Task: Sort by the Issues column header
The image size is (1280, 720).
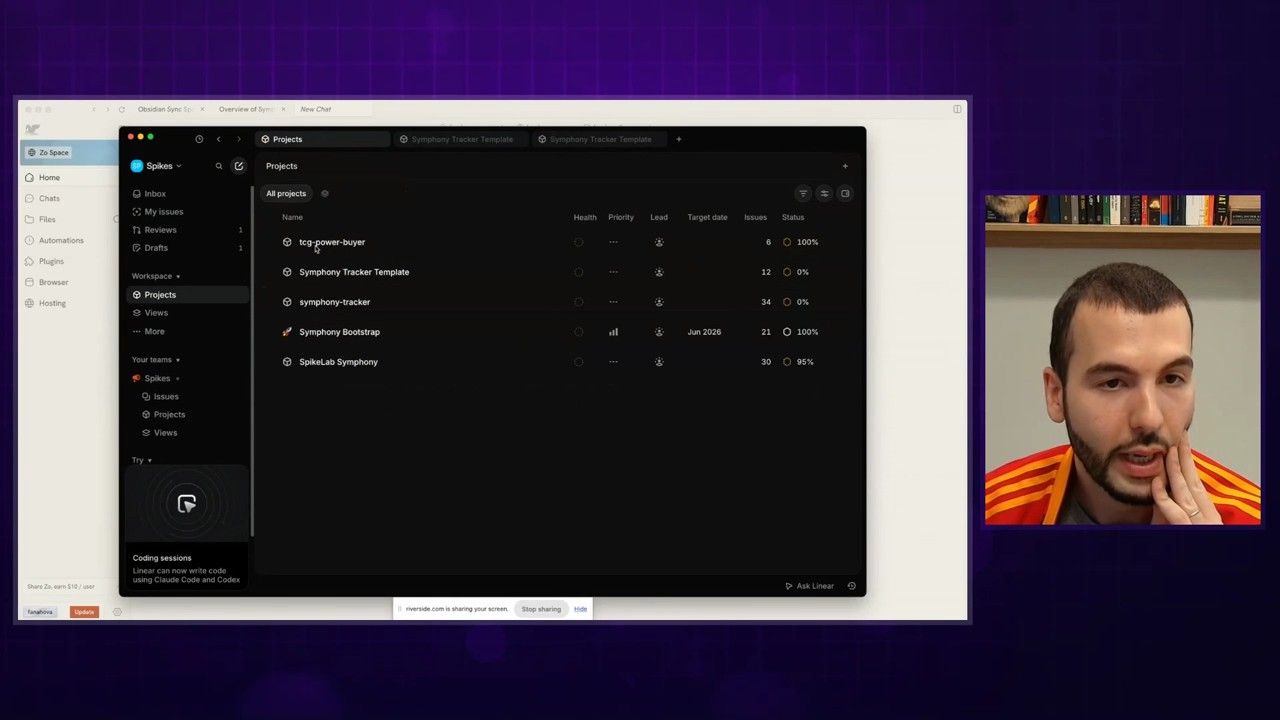Action: [755, 217]
